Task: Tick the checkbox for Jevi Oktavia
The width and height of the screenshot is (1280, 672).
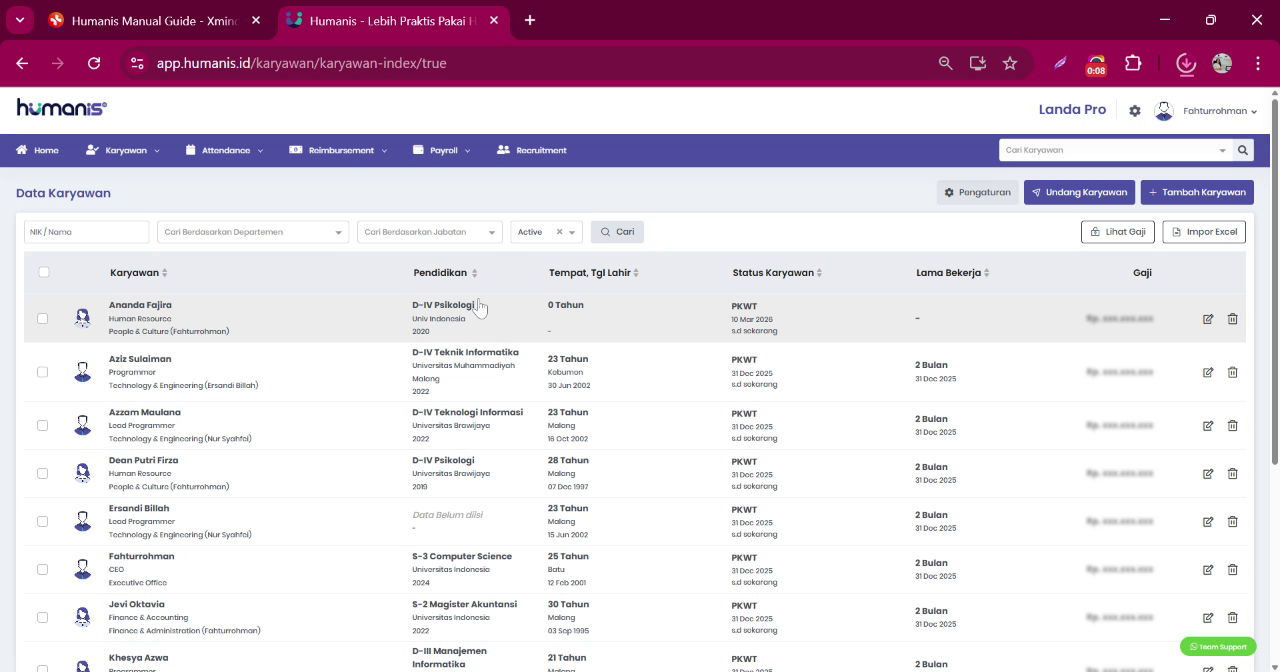Action: click(42, 617)
